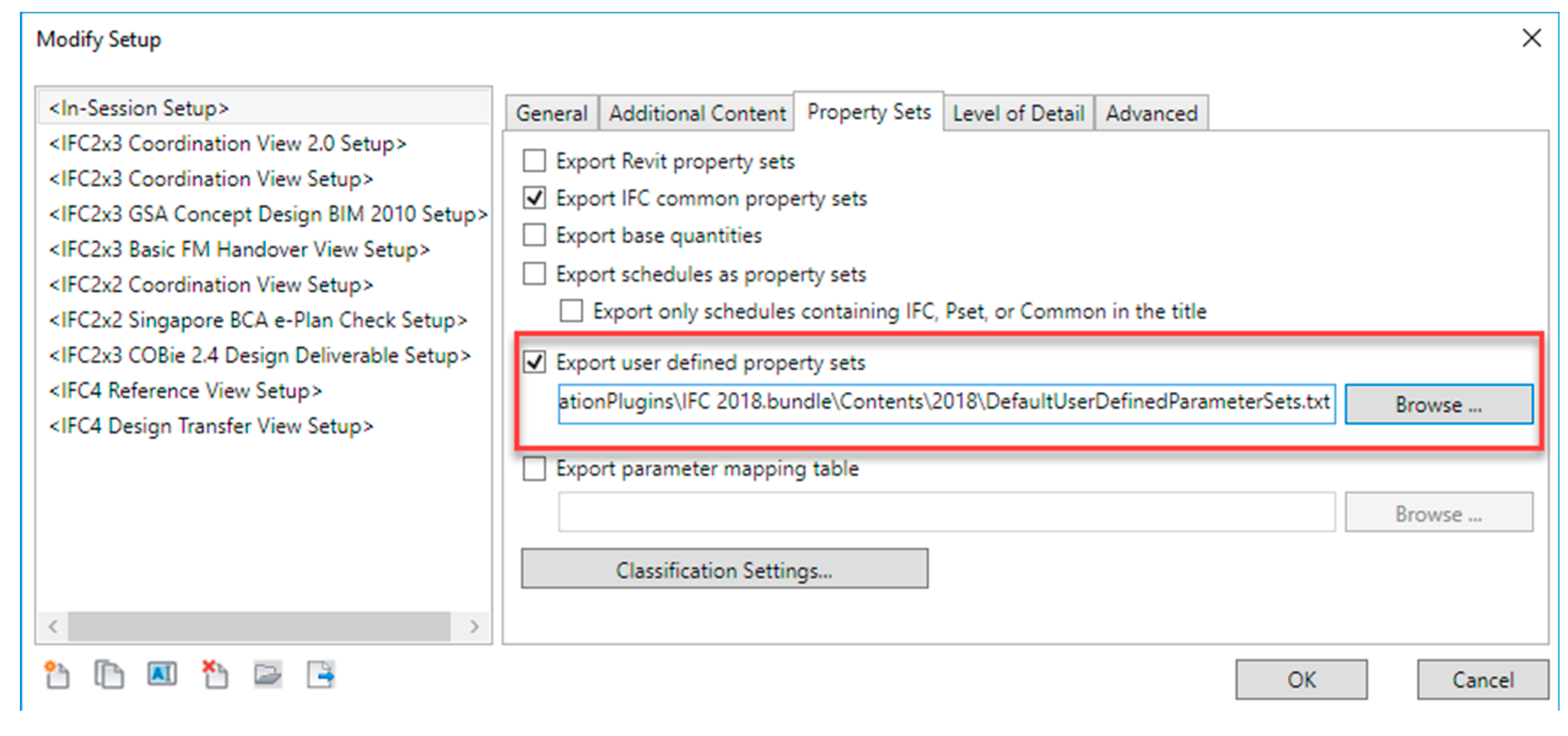Click the duplicate setup icon
This screenshot has height=736, width=1568.
109,675
